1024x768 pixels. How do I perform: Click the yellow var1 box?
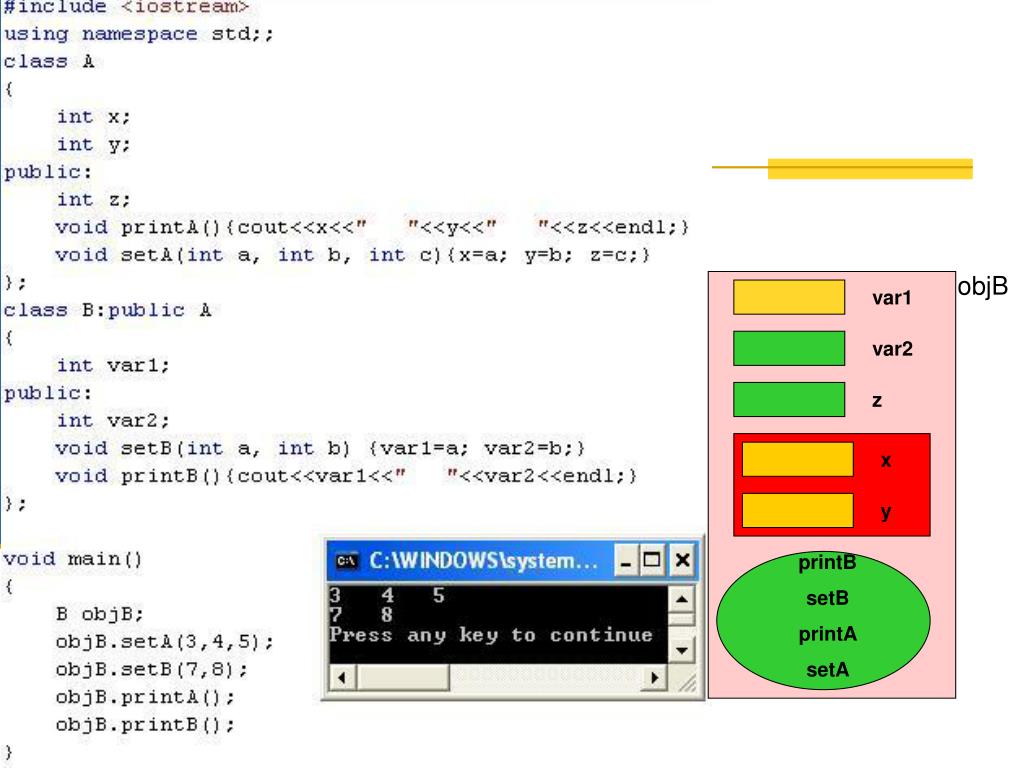coord(789,297)
